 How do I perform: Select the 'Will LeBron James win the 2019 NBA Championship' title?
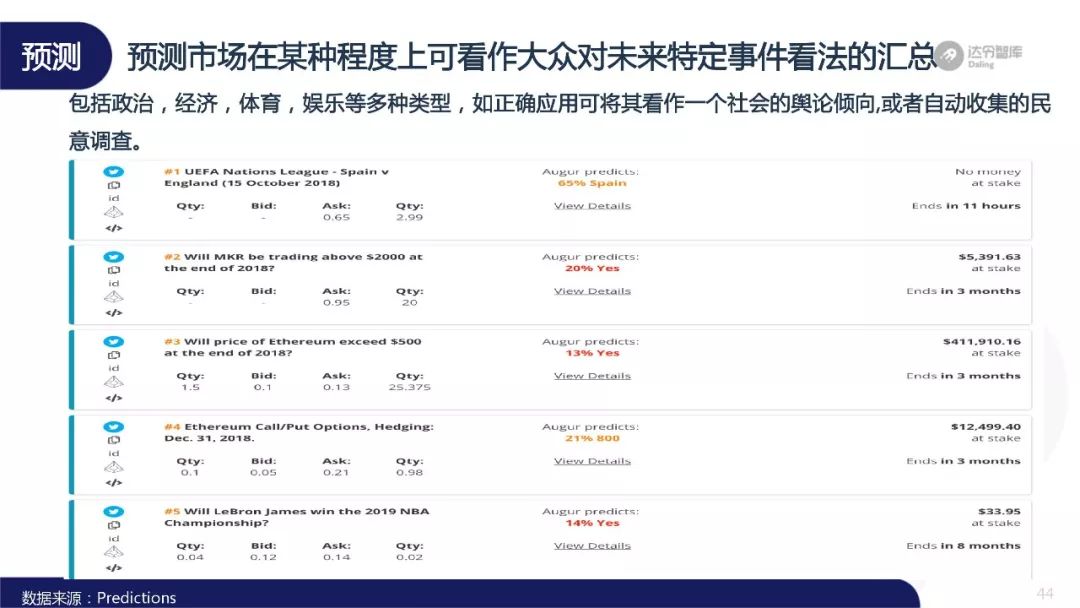click(x=297, y=517)
